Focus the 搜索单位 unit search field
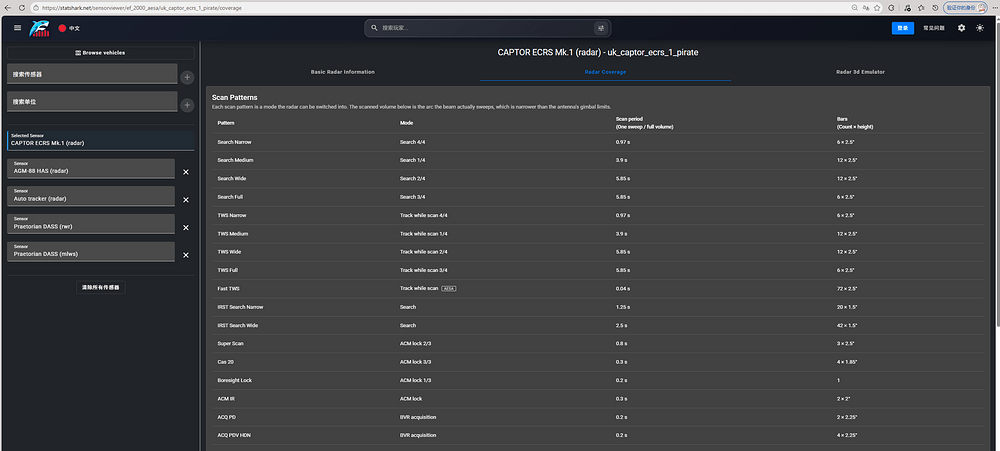The image size is (1000, 451). pyautogui.click(x=92, y=101)
